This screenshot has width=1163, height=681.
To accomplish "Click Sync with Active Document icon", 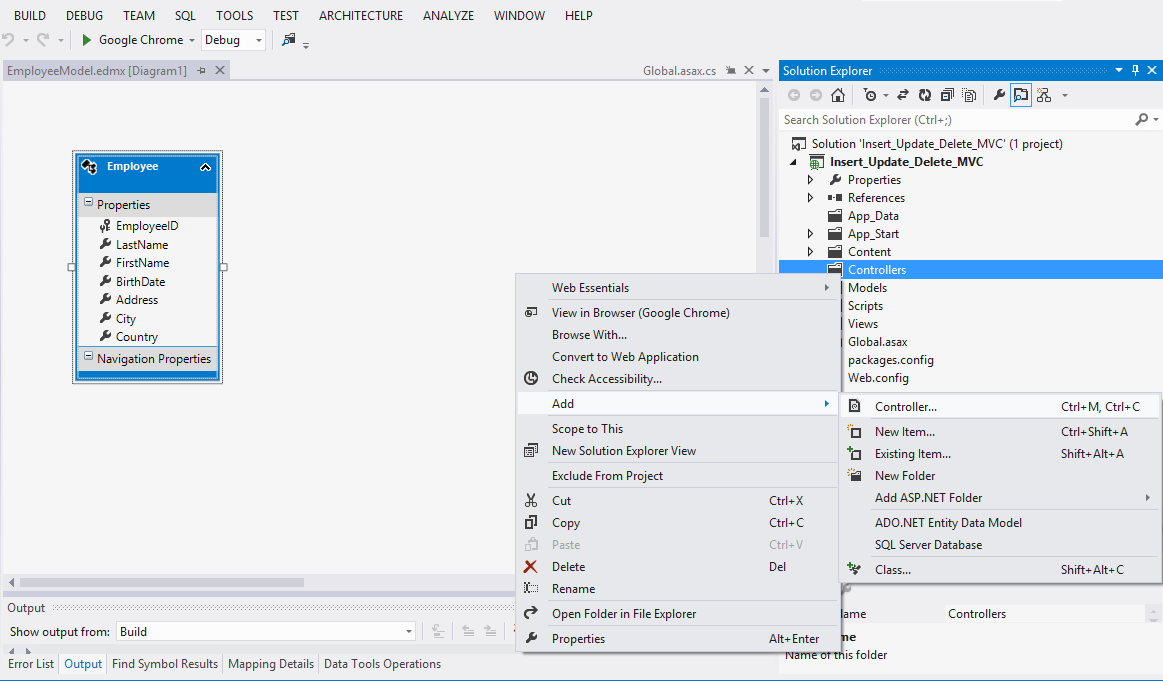I will [901, 94].
